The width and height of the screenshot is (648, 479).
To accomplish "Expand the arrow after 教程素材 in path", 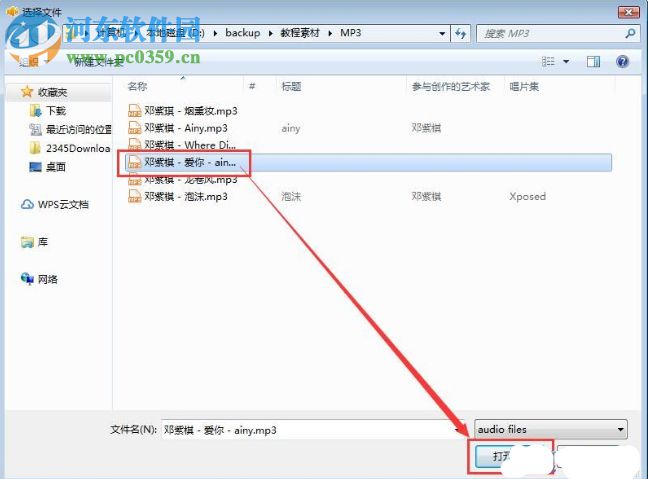I will tap(330, 33).
